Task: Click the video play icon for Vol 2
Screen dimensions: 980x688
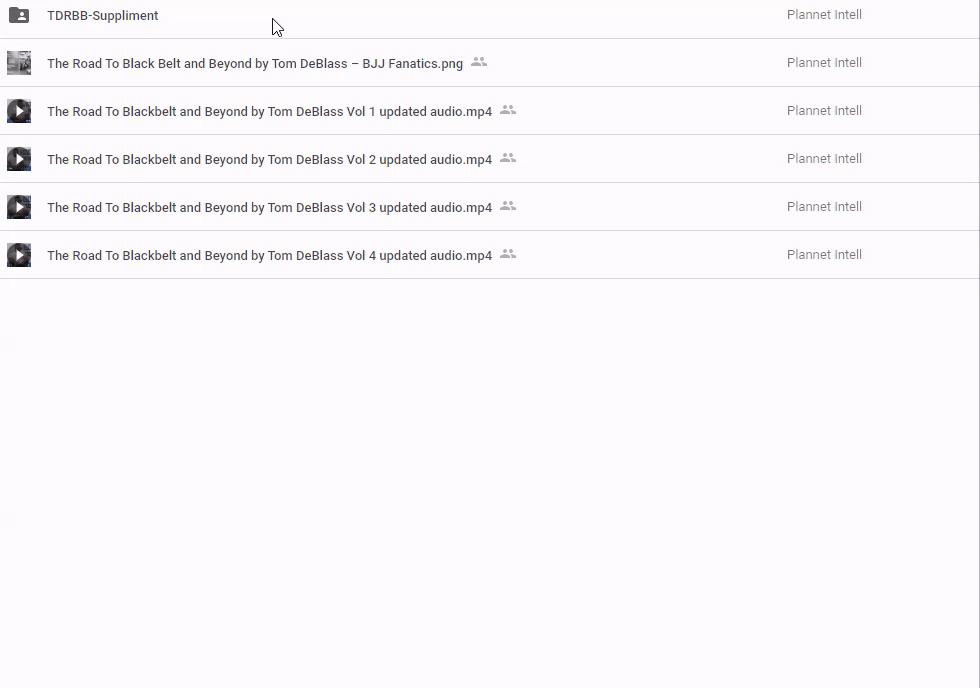Action: coord(19,159)
